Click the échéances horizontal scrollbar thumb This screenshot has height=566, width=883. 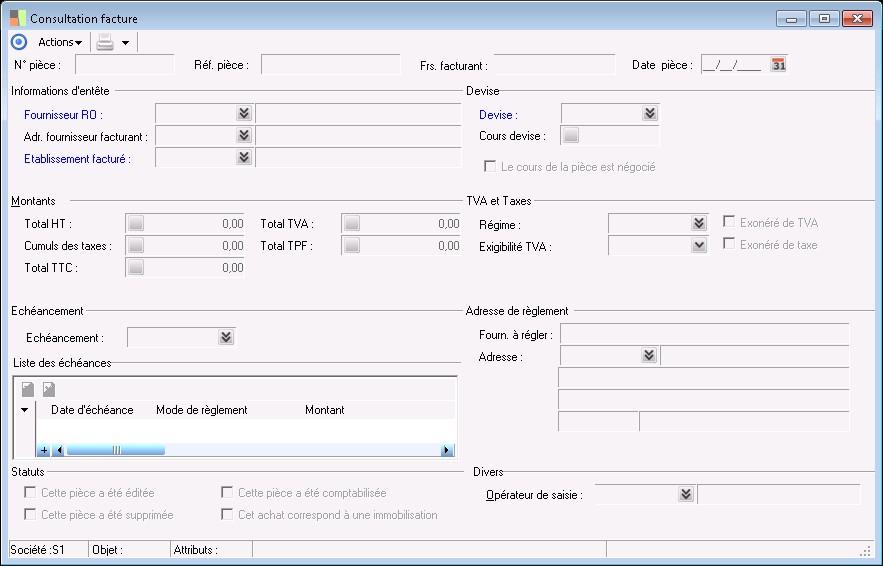115,450
